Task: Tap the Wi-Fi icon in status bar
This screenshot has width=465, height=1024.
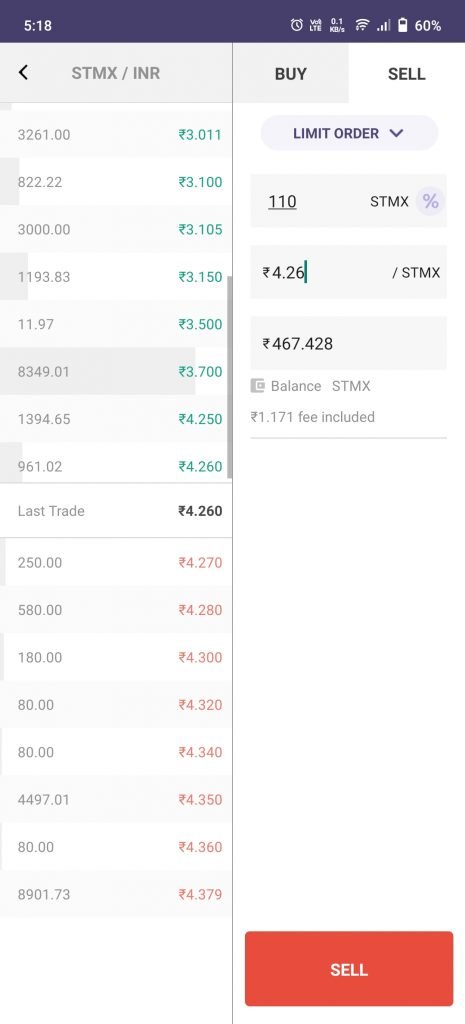Action: (x=361, y=25)
